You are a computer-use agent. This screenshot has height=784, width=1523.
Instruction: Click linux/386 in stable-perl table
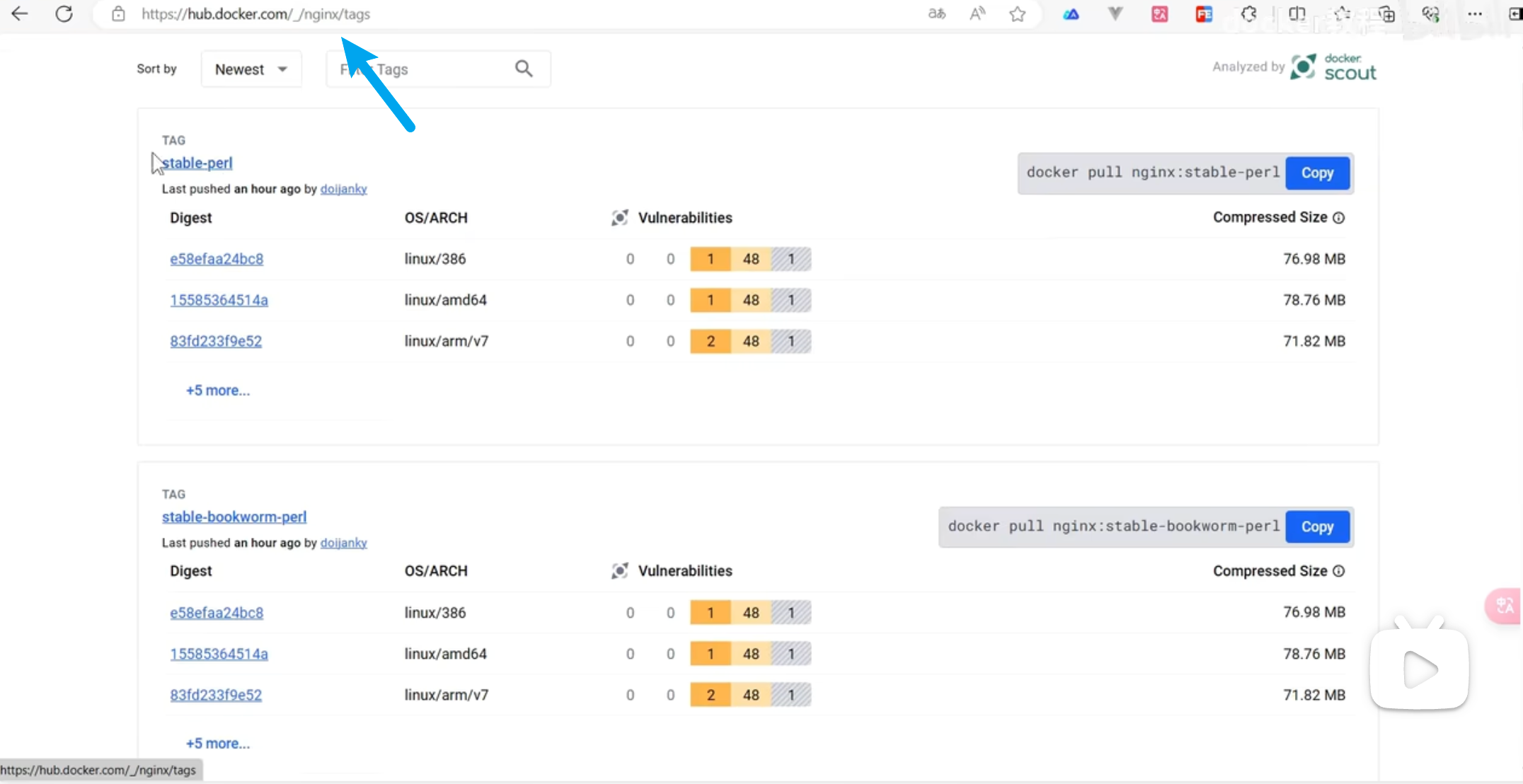[435, 259]
